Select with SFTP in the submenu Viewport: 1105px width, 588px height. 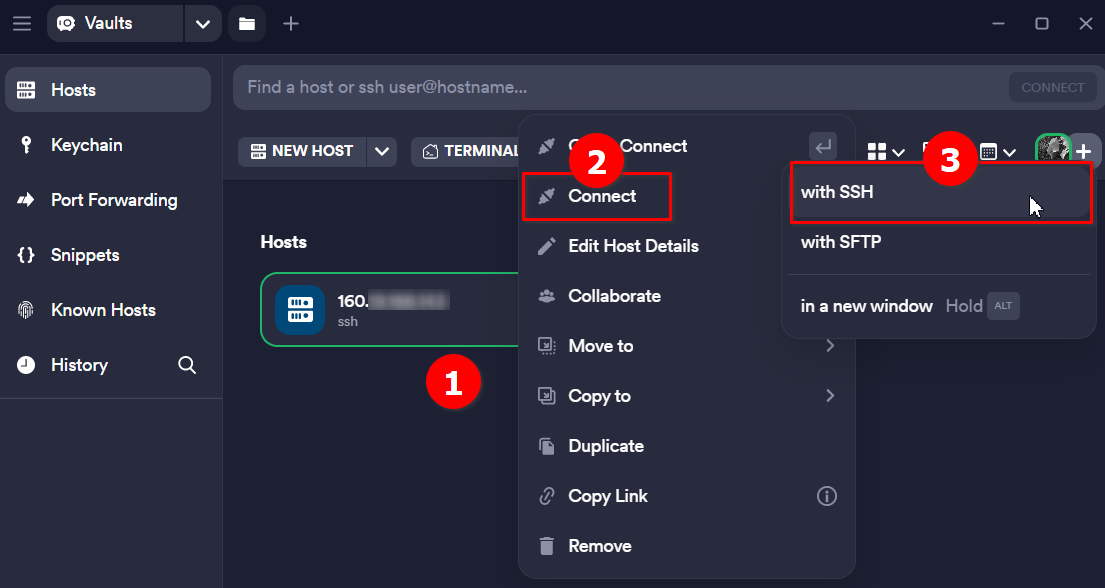coord(939,242)
